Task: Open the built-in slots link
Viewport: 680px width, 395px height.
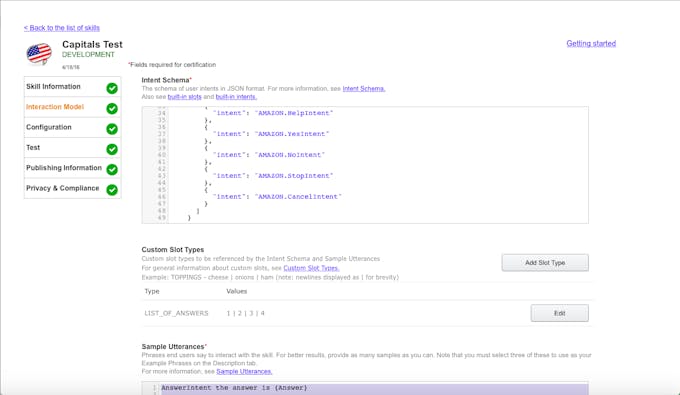Action: (184, 97)
